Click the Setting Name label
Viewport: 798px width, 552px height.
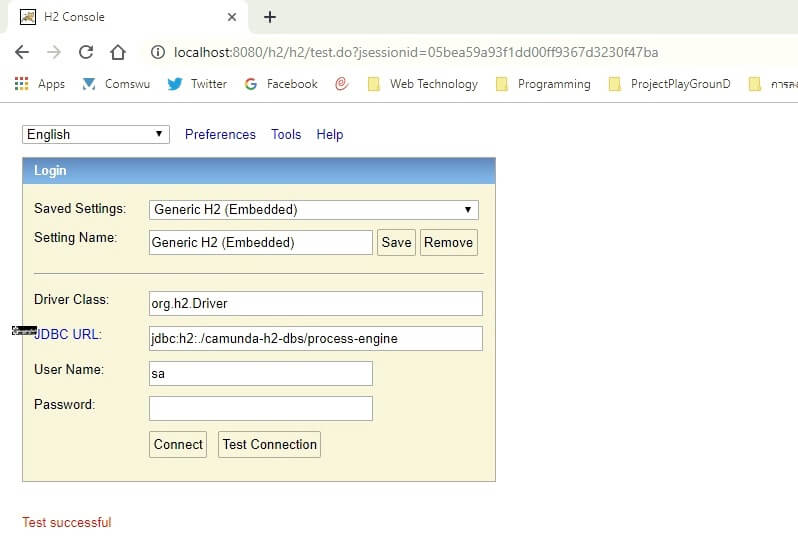pos(75,238)
